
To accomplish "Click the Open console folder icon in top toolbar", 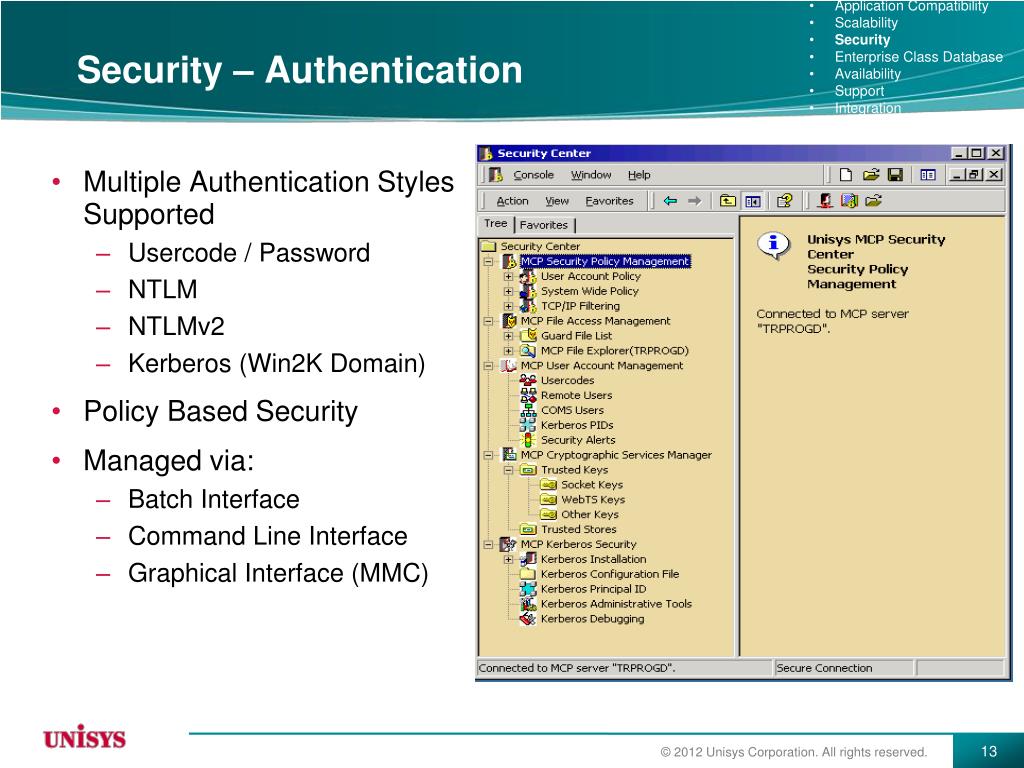I will point(871,174).
